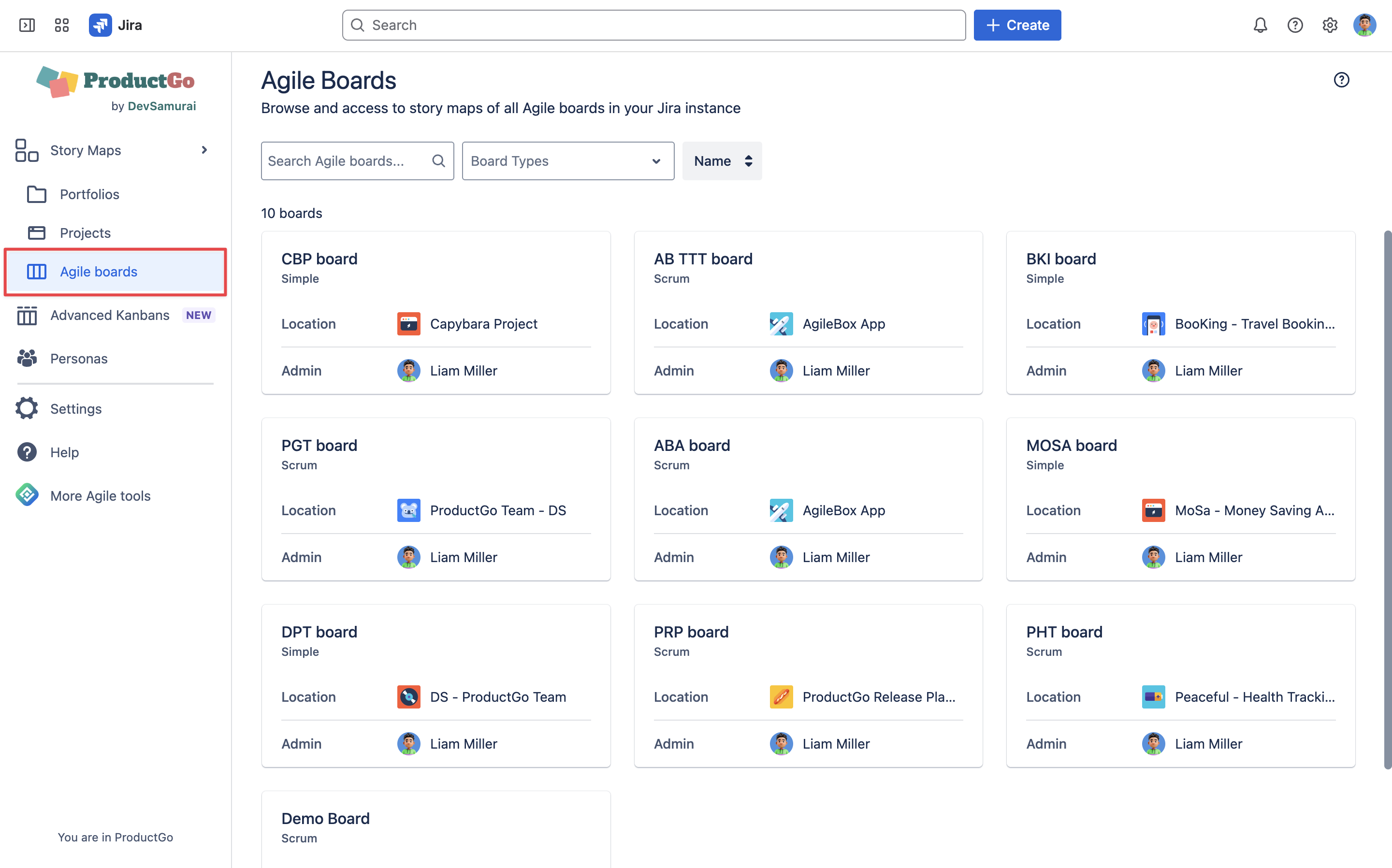Screen dimensions: 1392x868
Task: Toggle the Name sort order
Action: (x=722, y=161)
